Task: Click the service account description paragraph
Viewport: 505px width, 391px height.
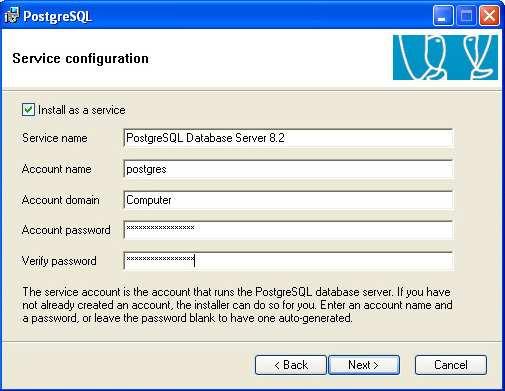Action: (x=237, y=305)
